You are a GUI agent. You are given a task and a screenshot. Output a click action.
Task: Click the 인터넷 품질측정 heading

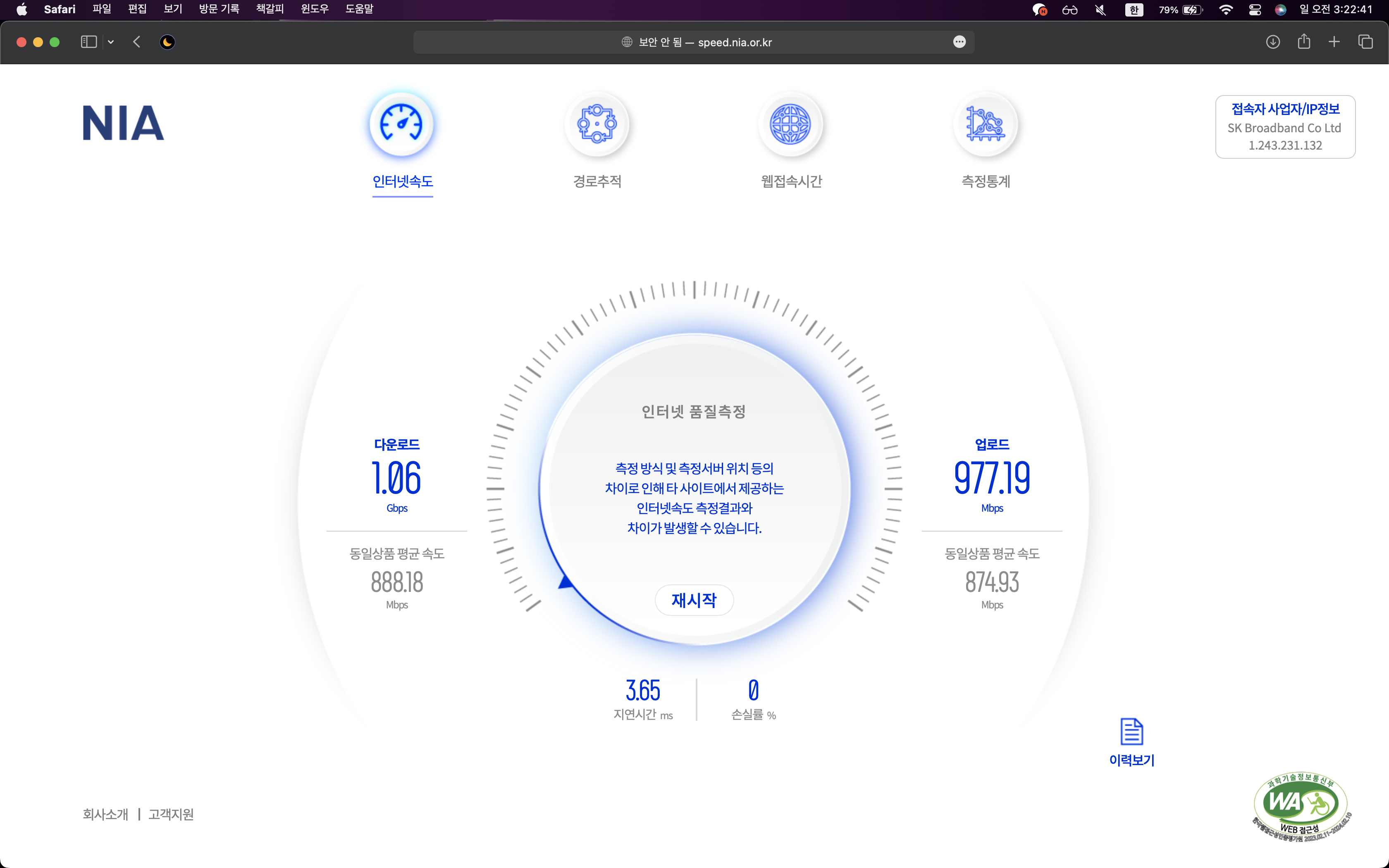694,412
